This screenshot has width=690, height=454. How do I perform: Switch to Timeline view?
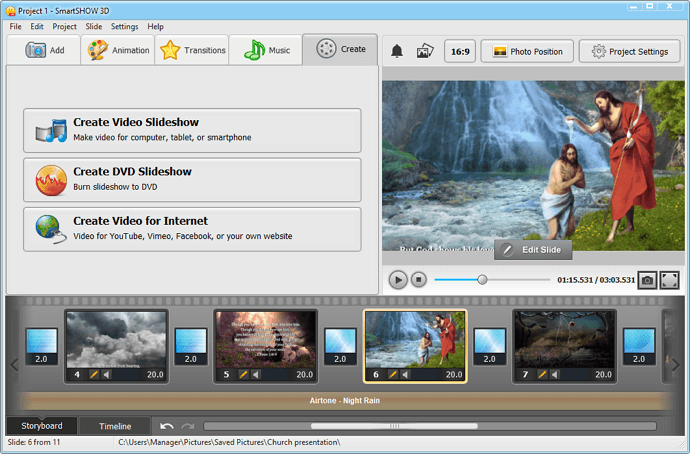[115, 426]
